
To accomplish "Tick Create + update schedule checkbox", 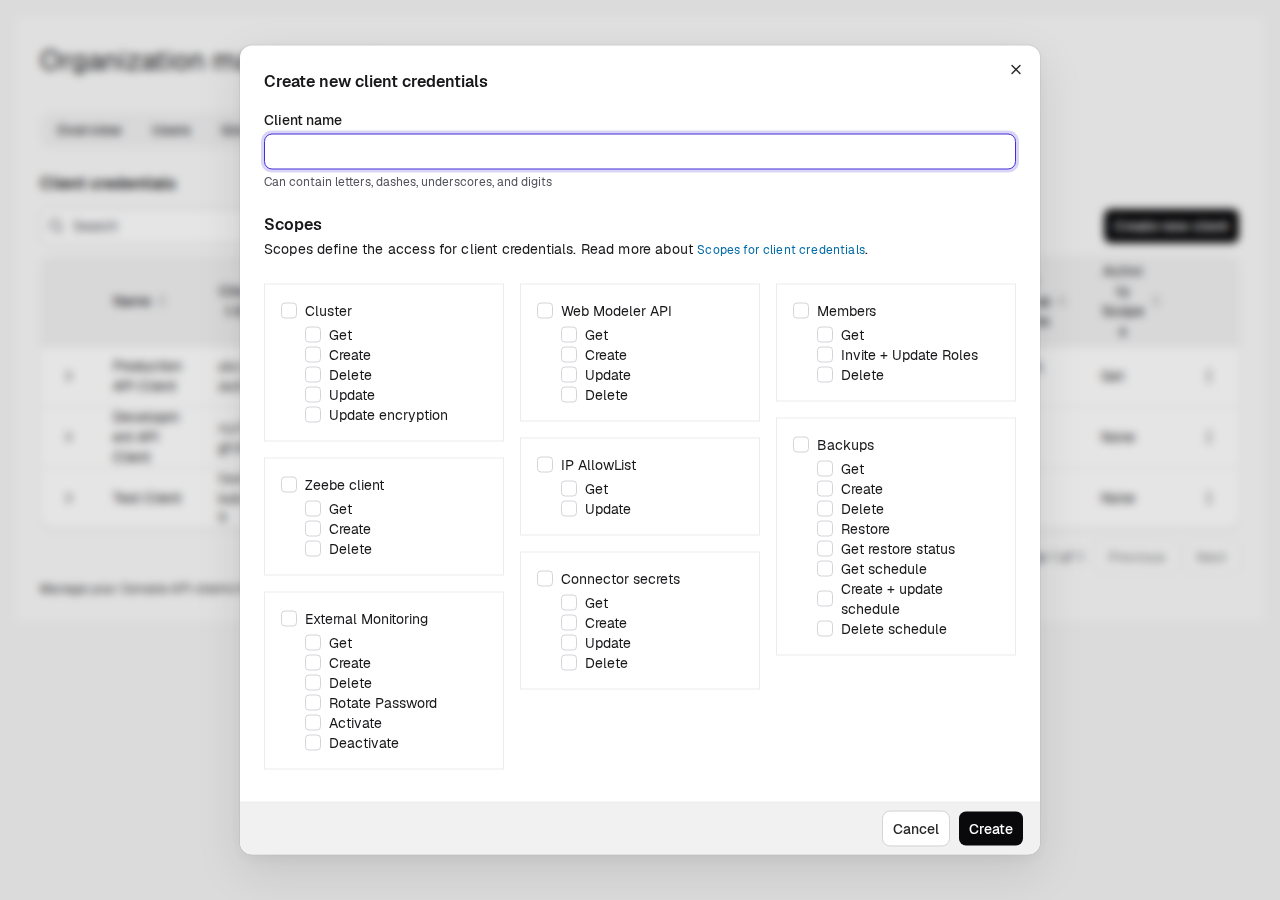I will click(825, 599).
